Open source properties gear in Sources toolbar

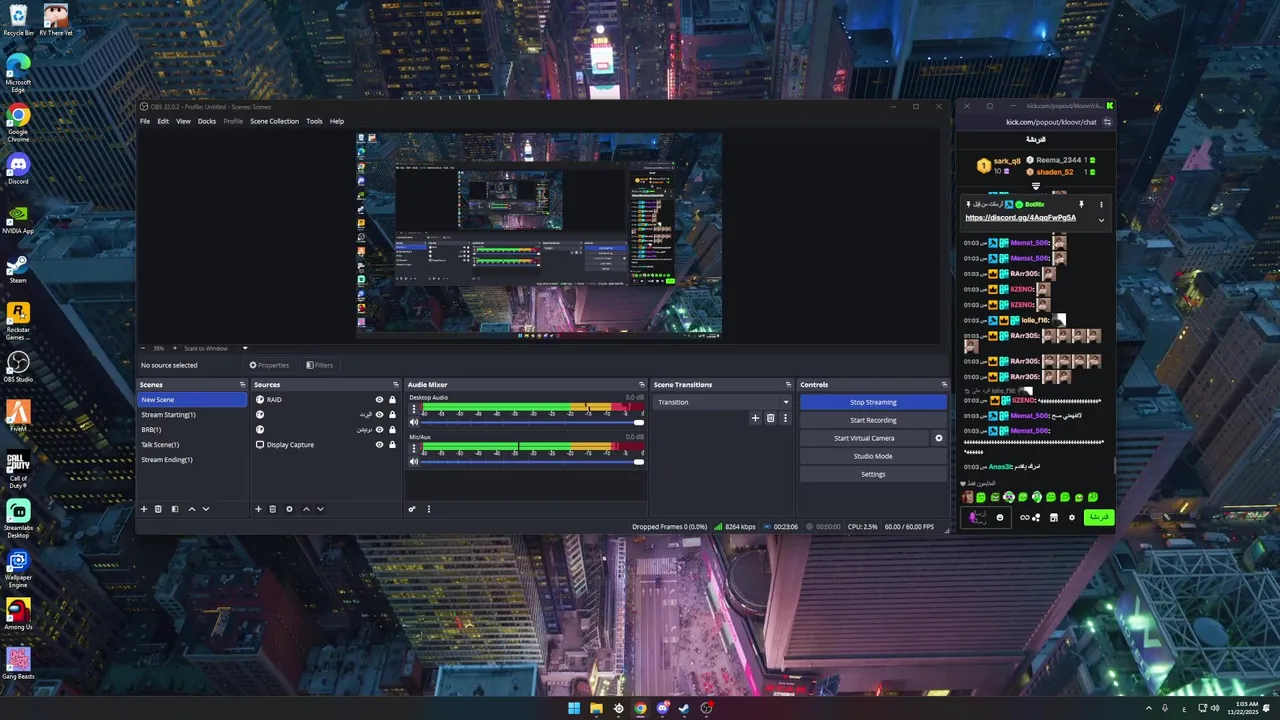(x=290, y=509)
